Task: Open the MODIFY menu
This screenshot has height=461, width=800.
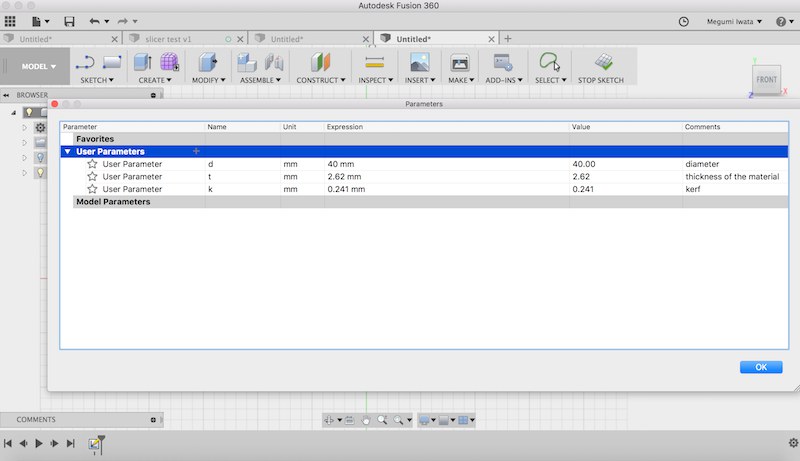Action: pyautogui.click(x=209, y=80)
